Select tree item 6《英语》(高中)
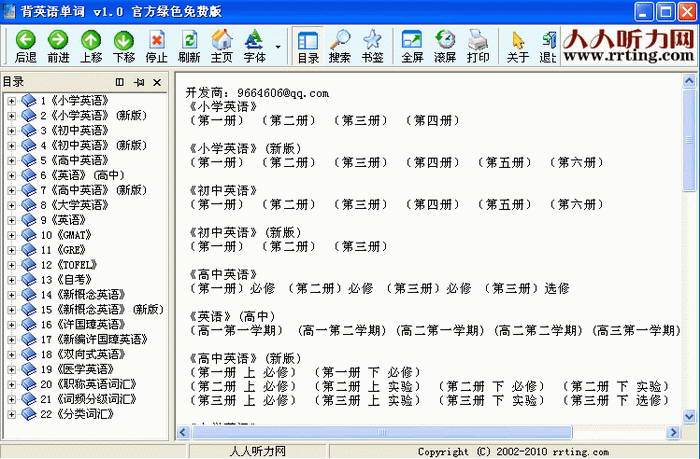Image resolution: width=700 pixels, height=459 pixels. point(83,175)
